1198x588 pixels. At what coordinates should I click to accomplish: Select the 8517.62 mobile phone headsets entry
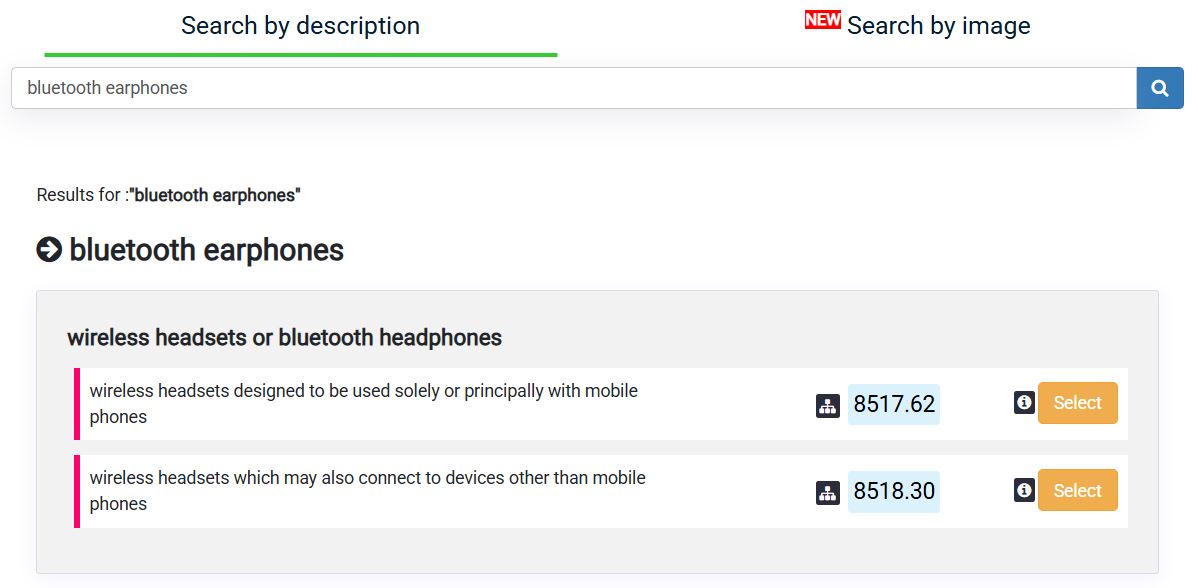pos(1077,402)
